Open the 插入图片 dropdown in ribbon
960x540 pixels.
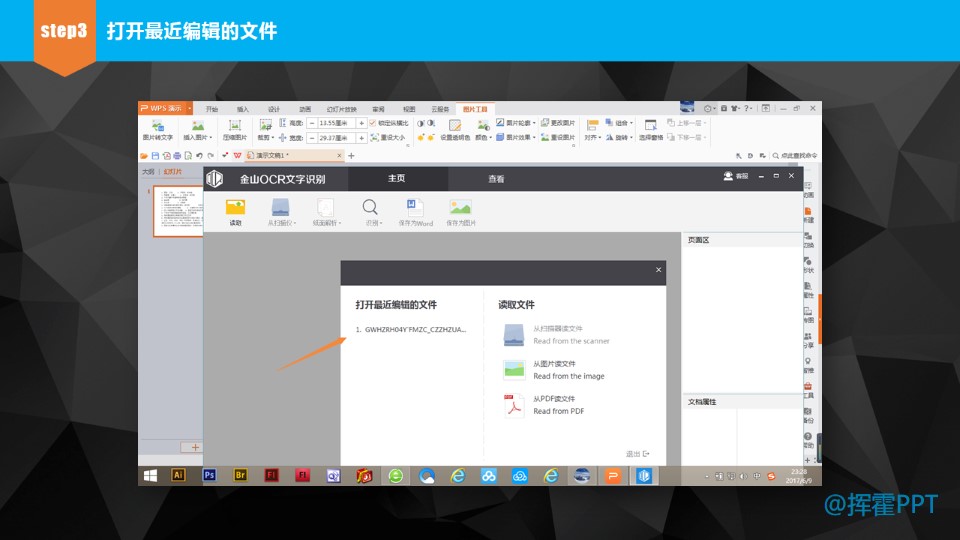198,138
